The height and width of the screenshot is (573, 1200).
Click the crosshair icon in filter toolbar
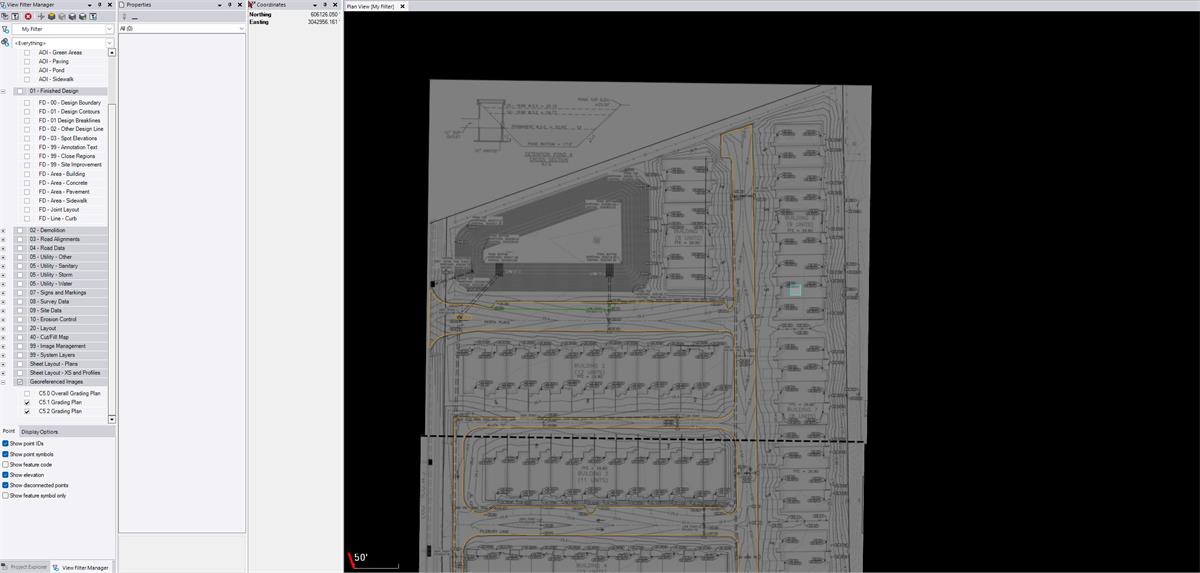40,16
